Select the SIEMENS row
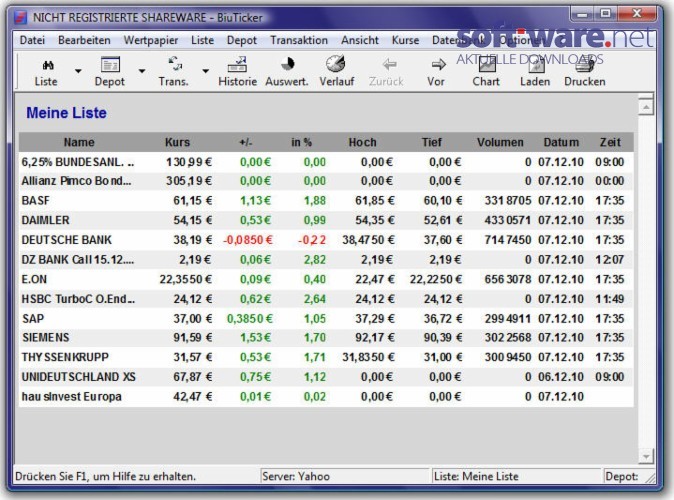This screenshot has width=674, height=500. 326,337
